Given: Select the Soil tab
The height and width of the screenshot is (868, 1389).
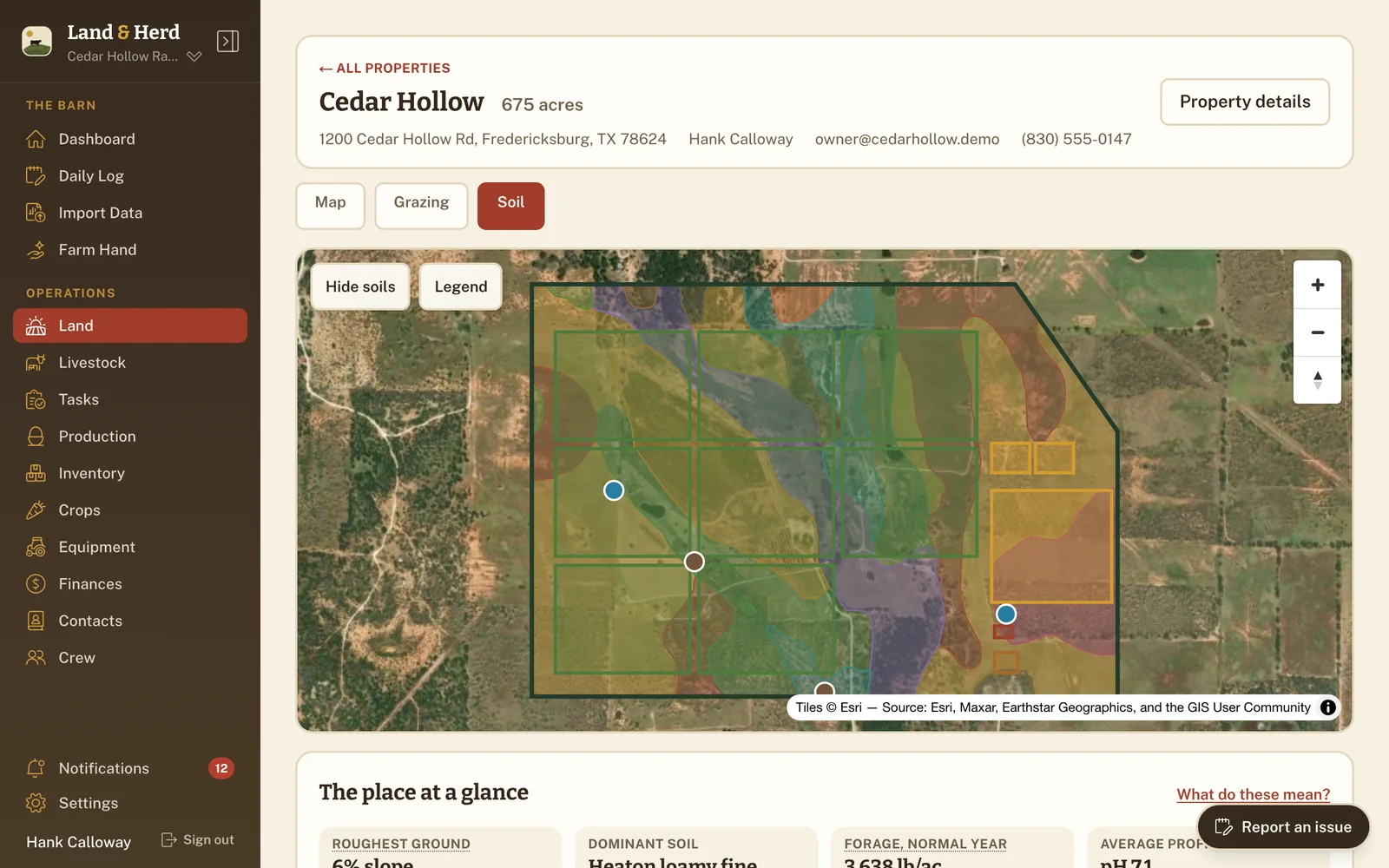Looking at the screenshot, I should [x=510, y=205].
